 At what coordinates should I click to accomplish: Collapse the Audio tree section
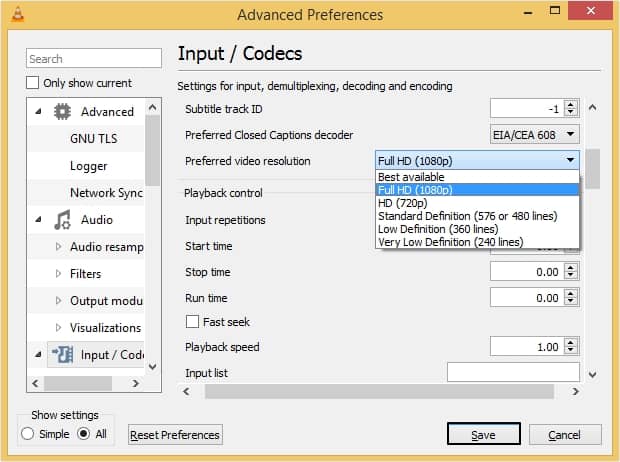pyautogui.click(x=38, y=220)
